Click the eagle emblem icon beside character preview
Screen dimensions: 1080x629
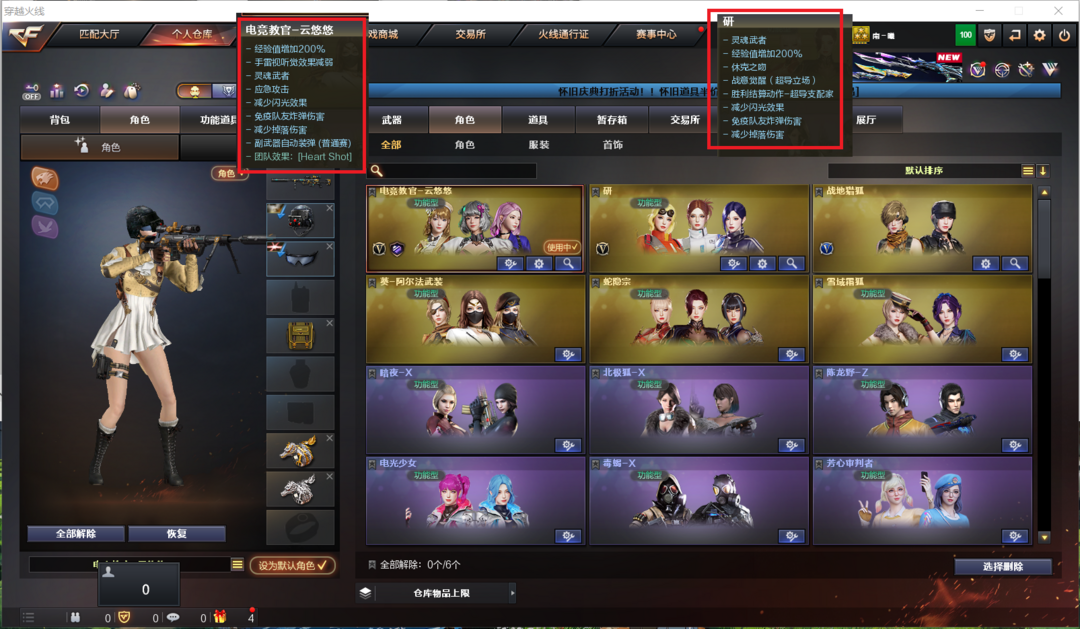click(45, 178)
